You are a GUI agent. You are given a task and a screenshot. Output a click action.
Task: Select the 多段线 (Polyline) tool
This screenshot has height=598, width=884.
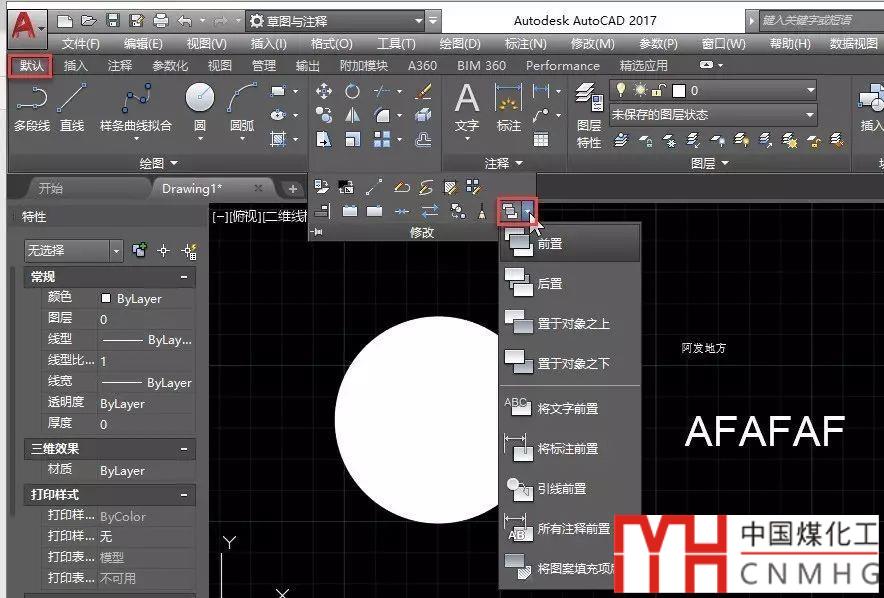pyautogui.click(x=32, y=107)
